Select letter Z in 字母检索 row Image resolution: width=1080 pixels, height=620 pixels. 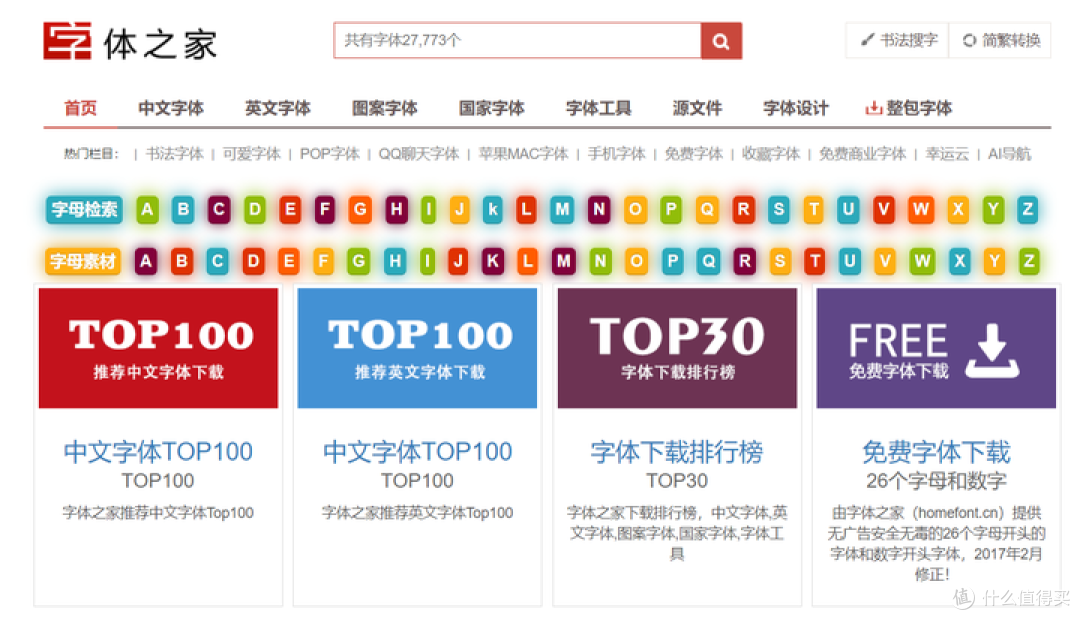pyautogui.click(x=1028, y=209)
